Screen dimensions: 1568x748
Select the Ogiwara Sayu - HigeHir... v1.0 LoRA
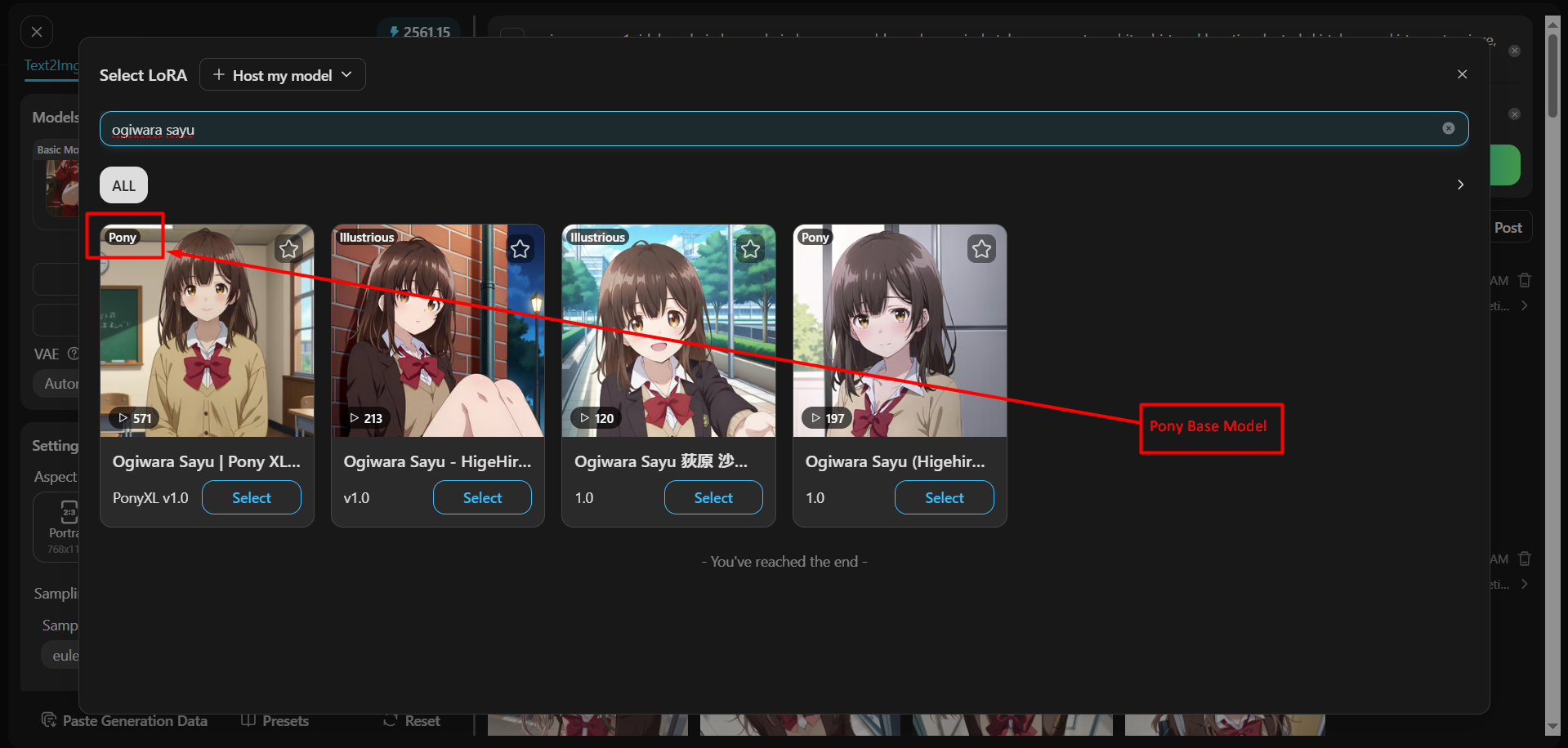[482, 497]
